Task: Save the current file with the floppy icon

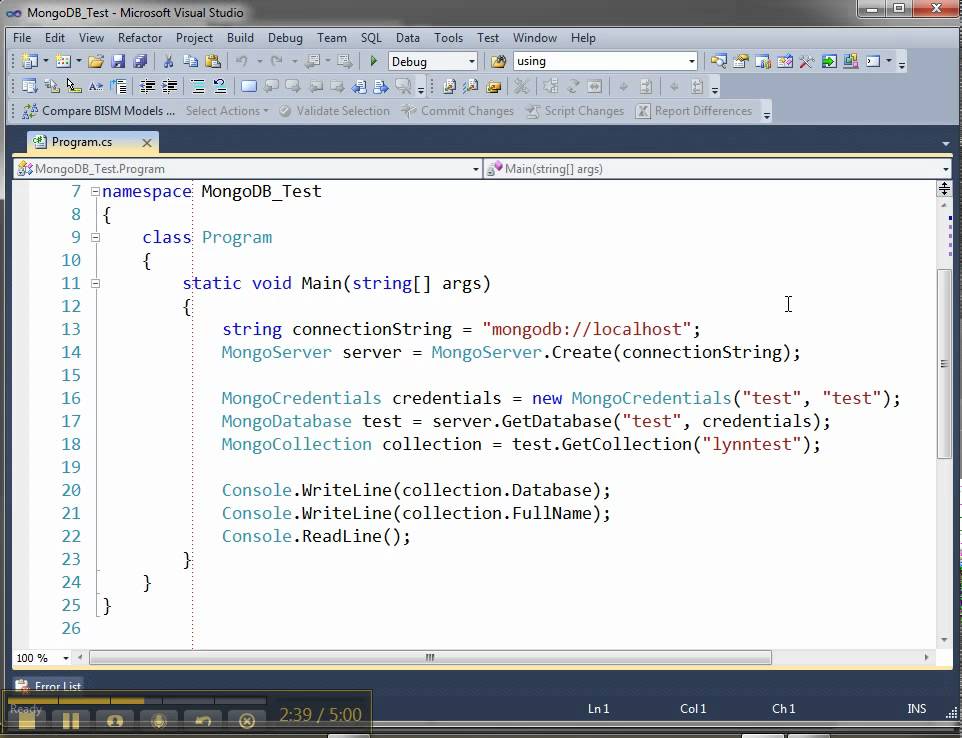Action: pyautogui.click(x=118, y=61)
